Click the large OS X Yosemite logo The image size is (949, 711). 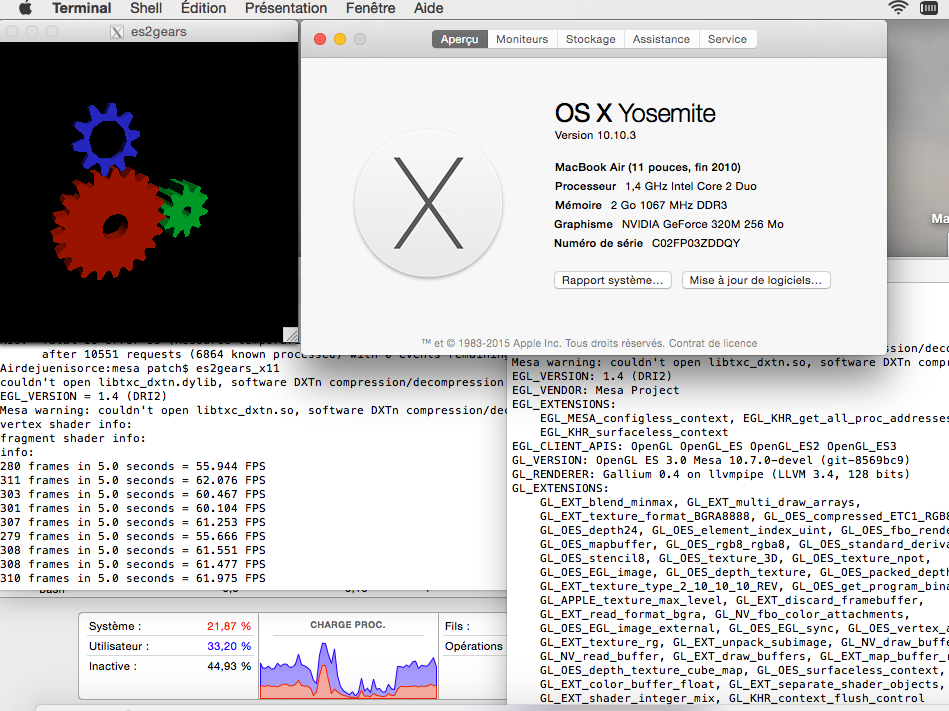(429, 203)
